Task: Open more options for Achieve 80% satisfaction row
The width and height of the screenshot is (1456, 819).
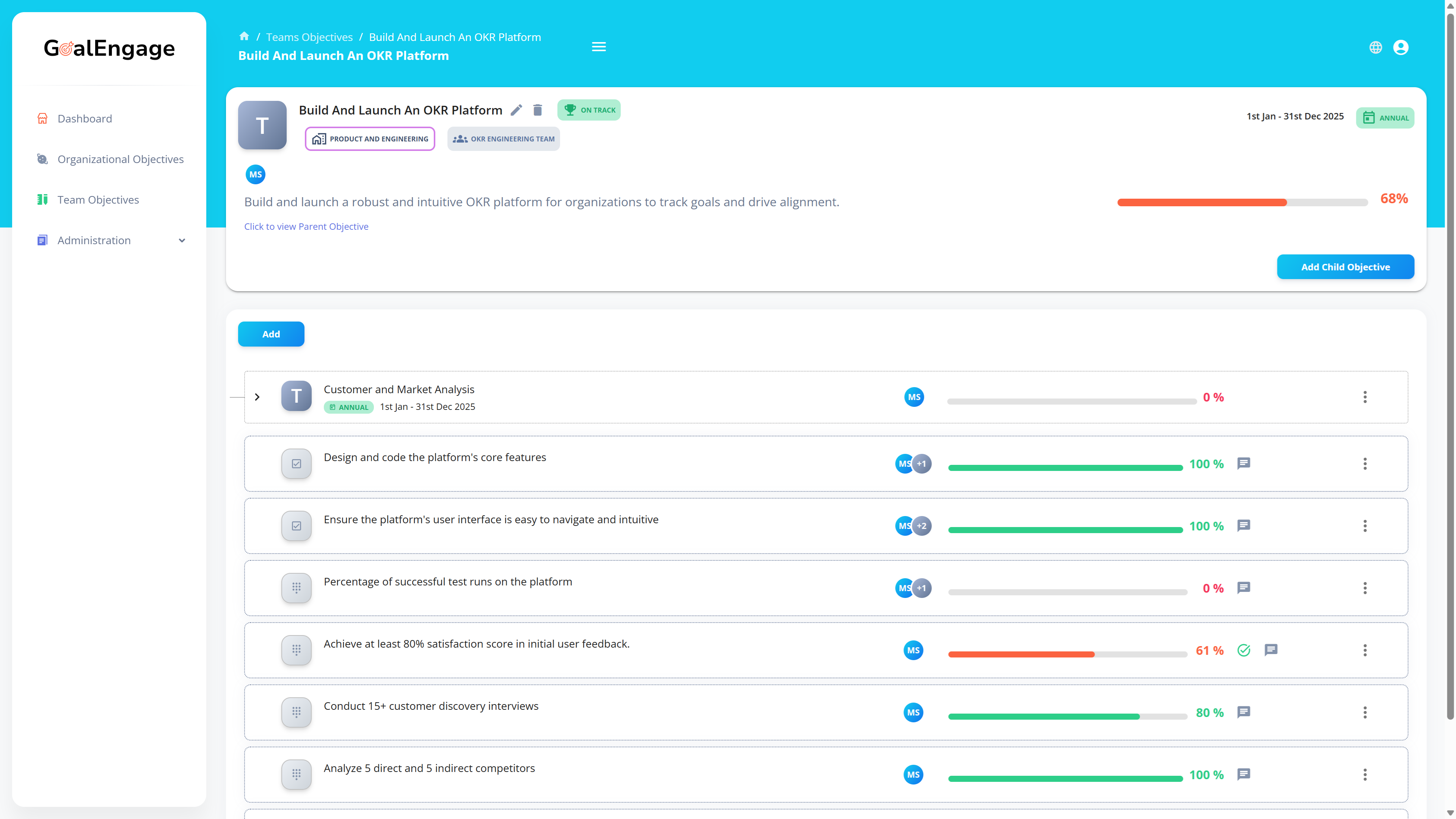Action: 1365,651
